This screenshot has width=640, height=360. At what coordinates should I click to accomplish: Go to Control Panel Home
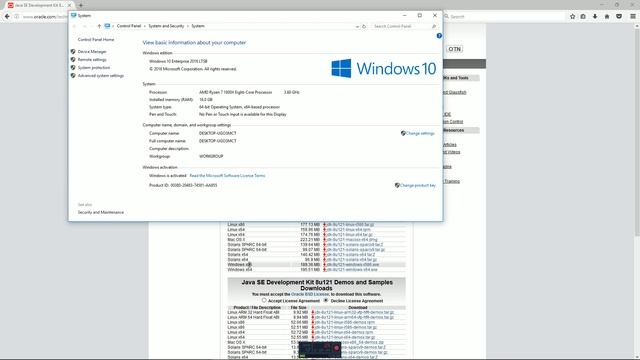tap(96, 40)
